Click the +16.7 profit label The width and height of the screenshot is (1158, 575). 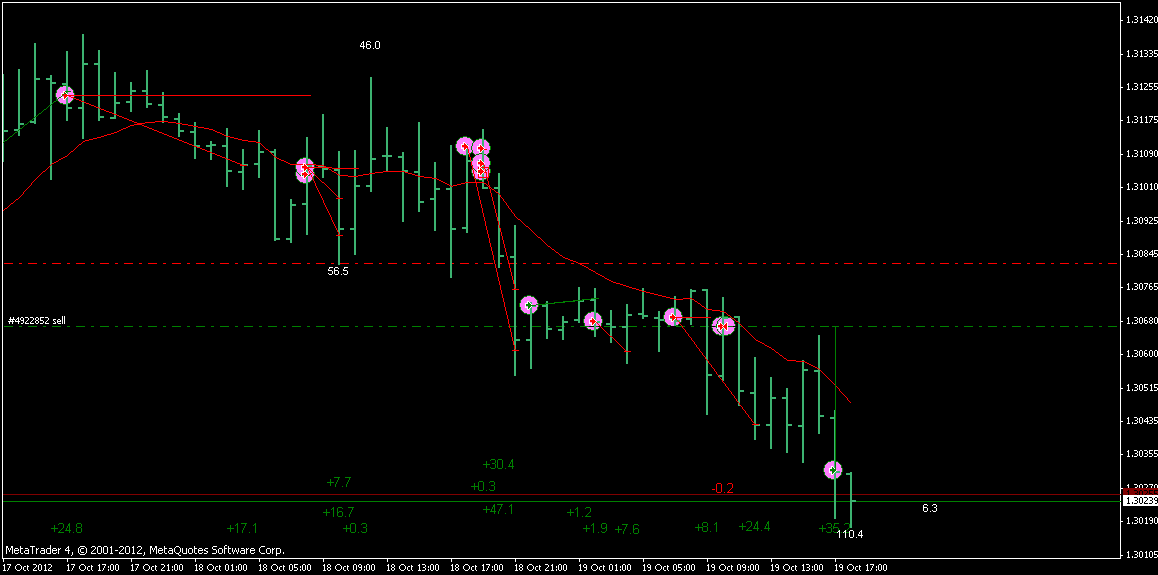[338, 512]
